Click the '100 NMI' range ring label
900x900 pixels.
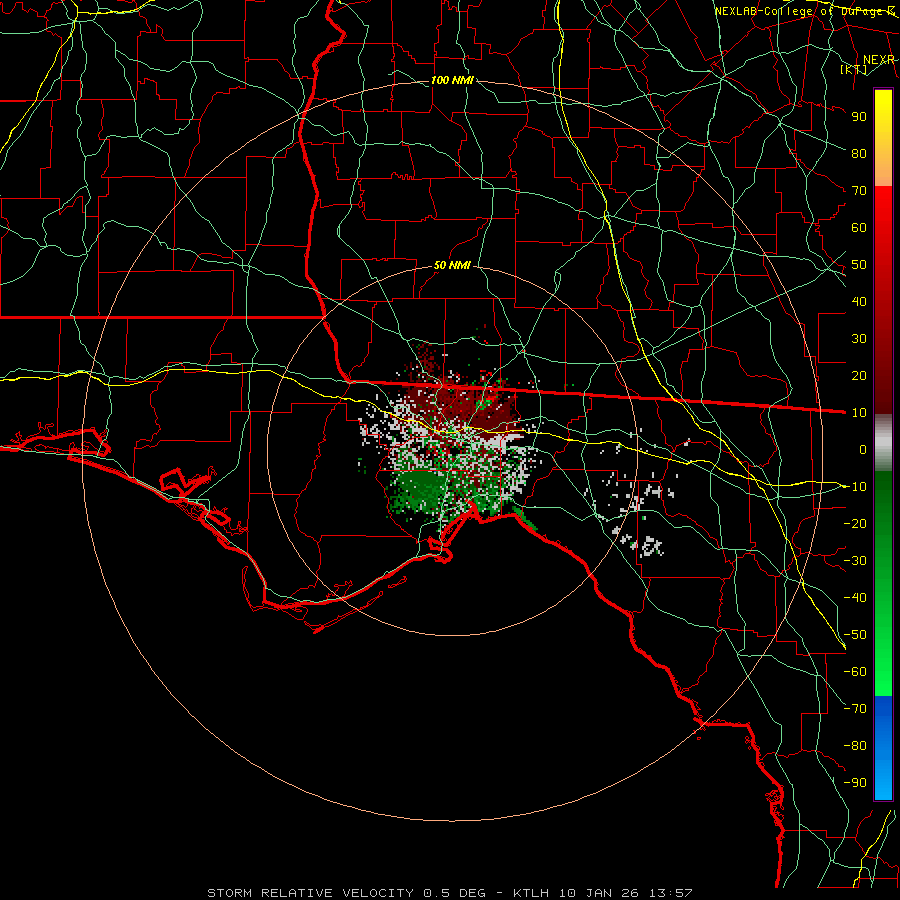[452, 80]
